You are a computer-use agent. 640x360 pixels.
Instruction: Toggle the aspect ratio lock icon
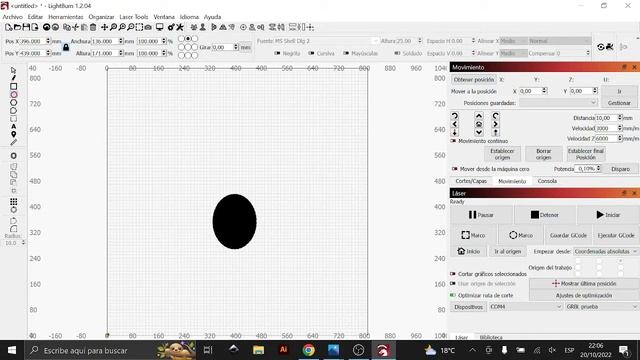tap(66, 47)
